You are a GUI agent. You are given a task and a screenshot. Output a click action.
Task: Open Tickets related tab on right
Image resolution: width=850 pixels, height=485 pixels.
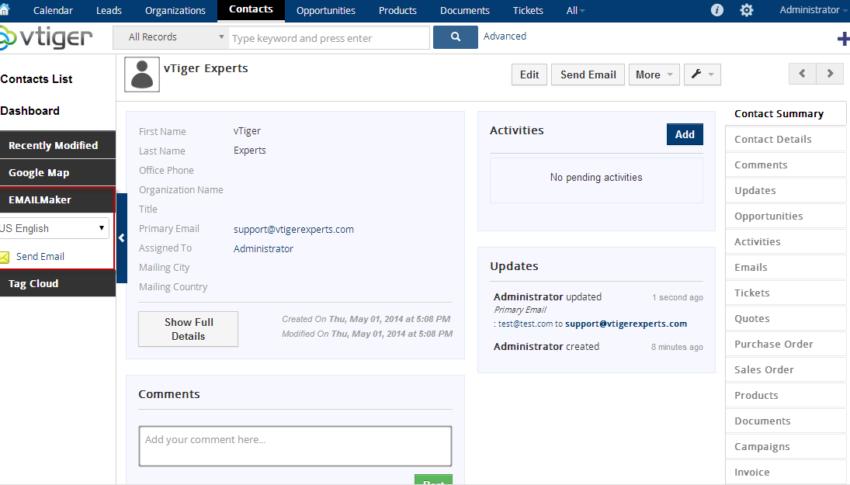click(785, 293)
